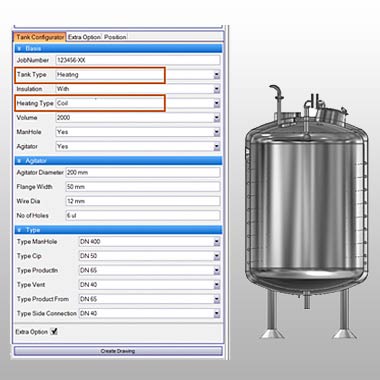Click the Agitator Diameter 200 mm field
Screen dimensions: 380x380
[143, 172]
